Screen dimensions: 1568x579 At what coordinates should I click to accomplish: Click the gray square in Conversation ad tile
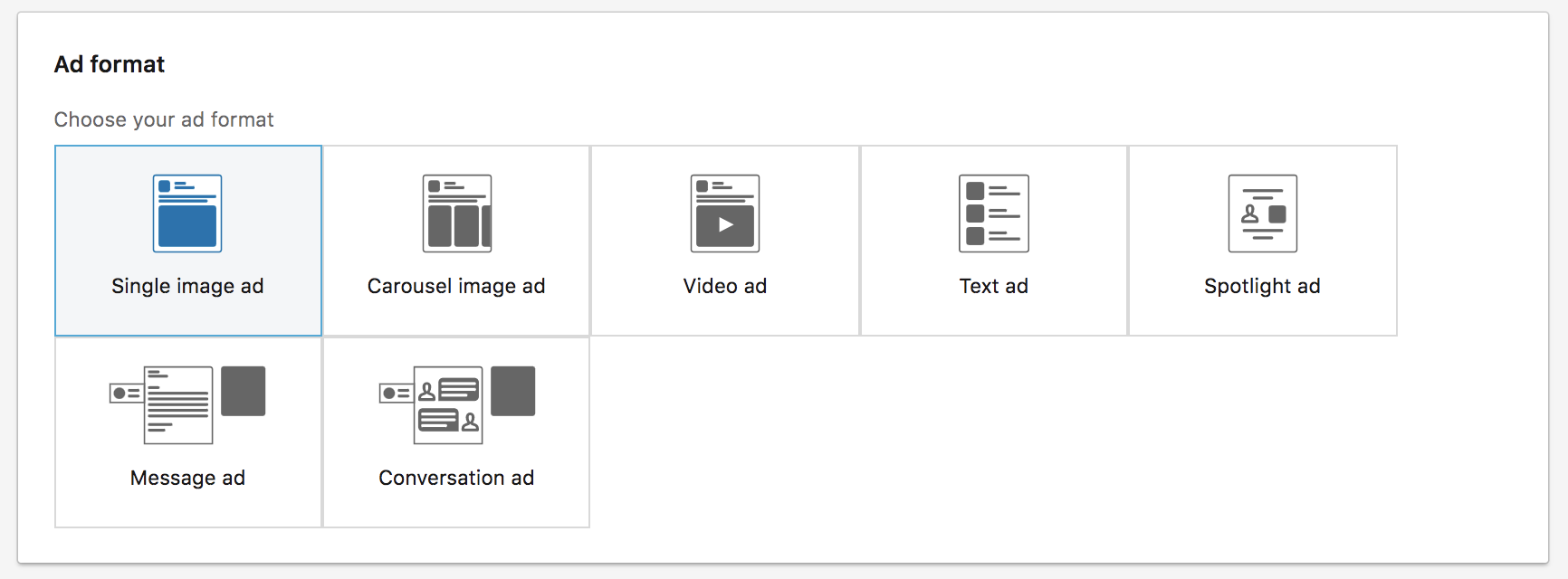point(512,391)
